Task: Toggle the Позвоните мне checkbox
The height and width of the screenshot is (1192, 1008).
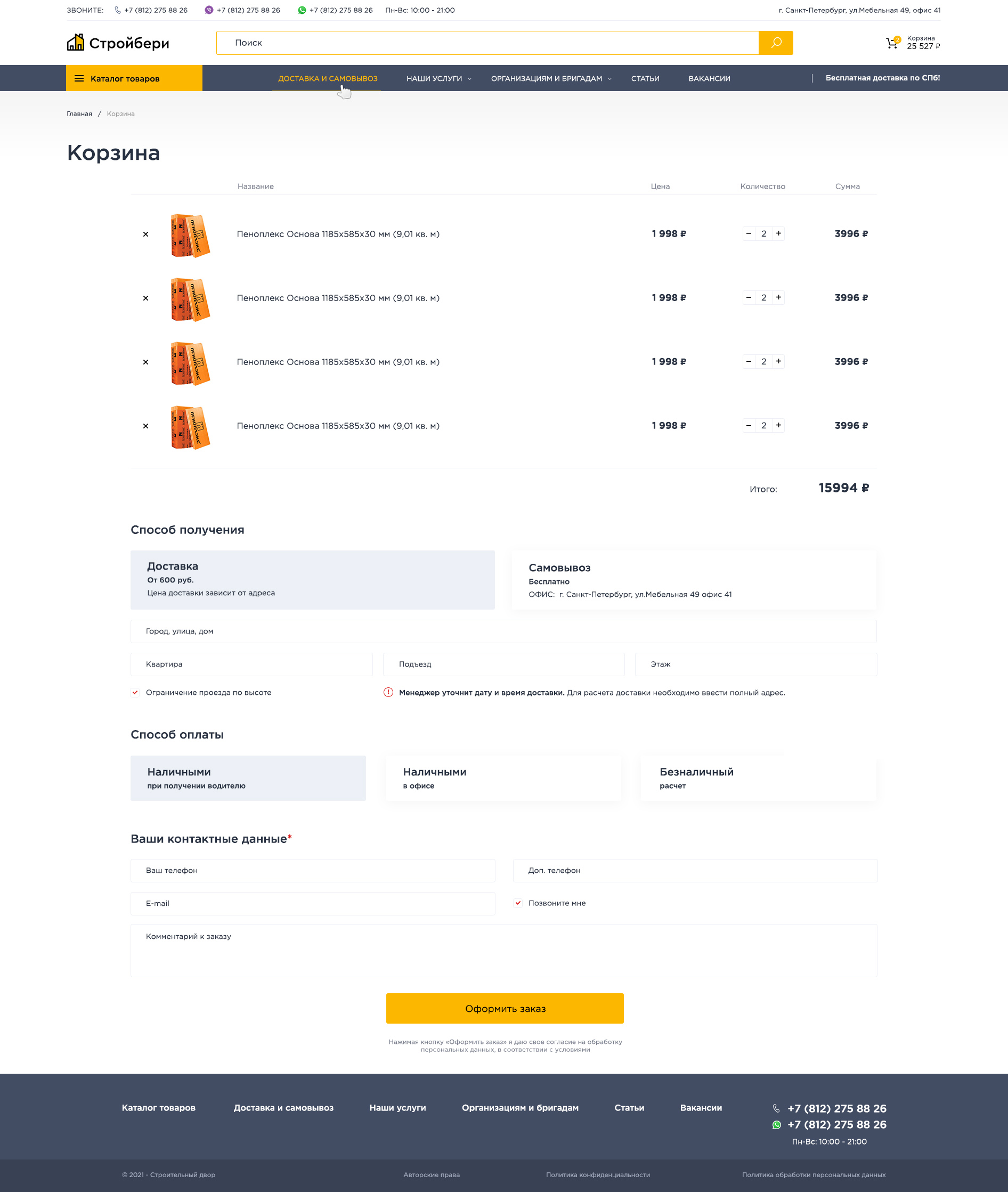Action: tap(518, 903)
